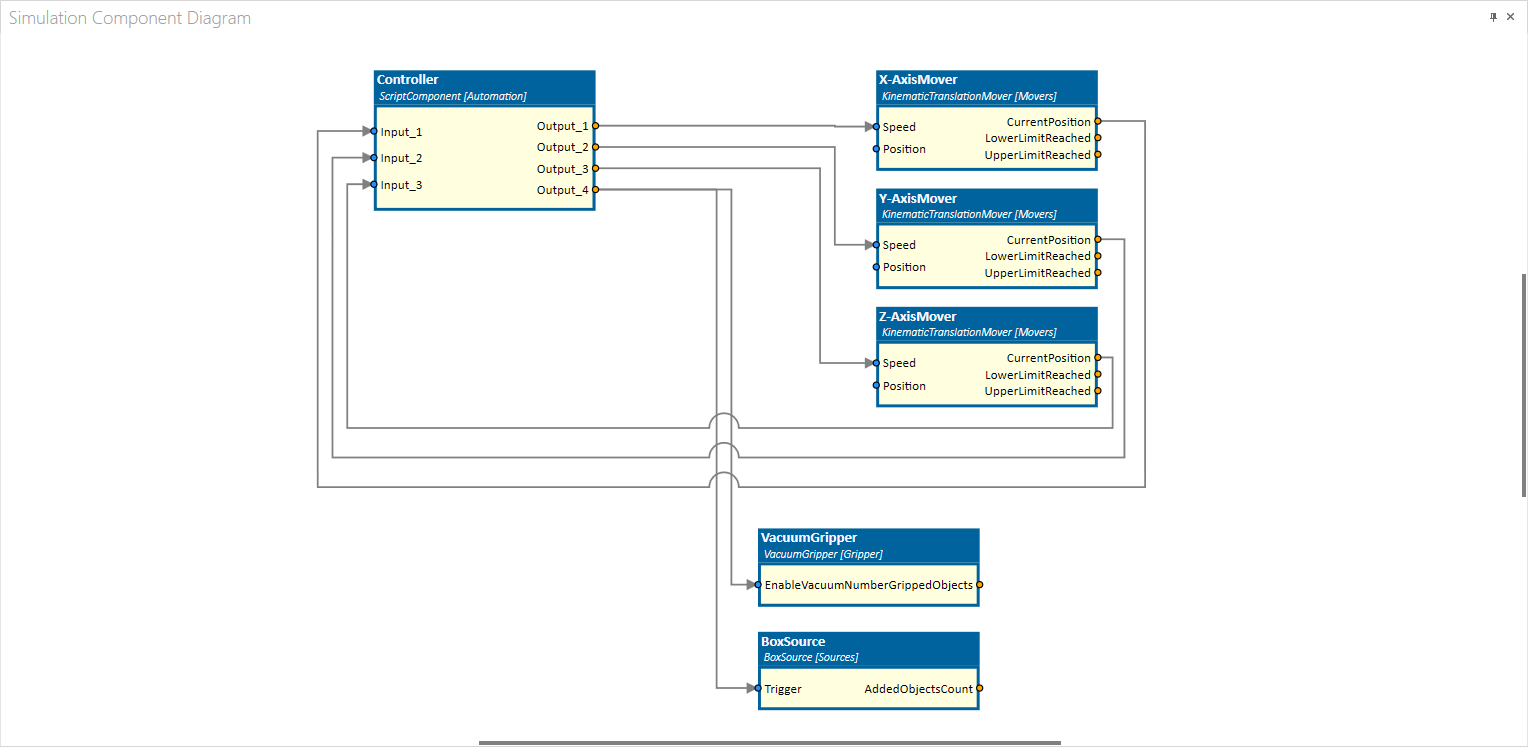The height and width of the screenshot is (747, 1528).
Task: Click AddedObjectsCount output of BoxSource
Action: pyautogui.click(x=980, y=688)
